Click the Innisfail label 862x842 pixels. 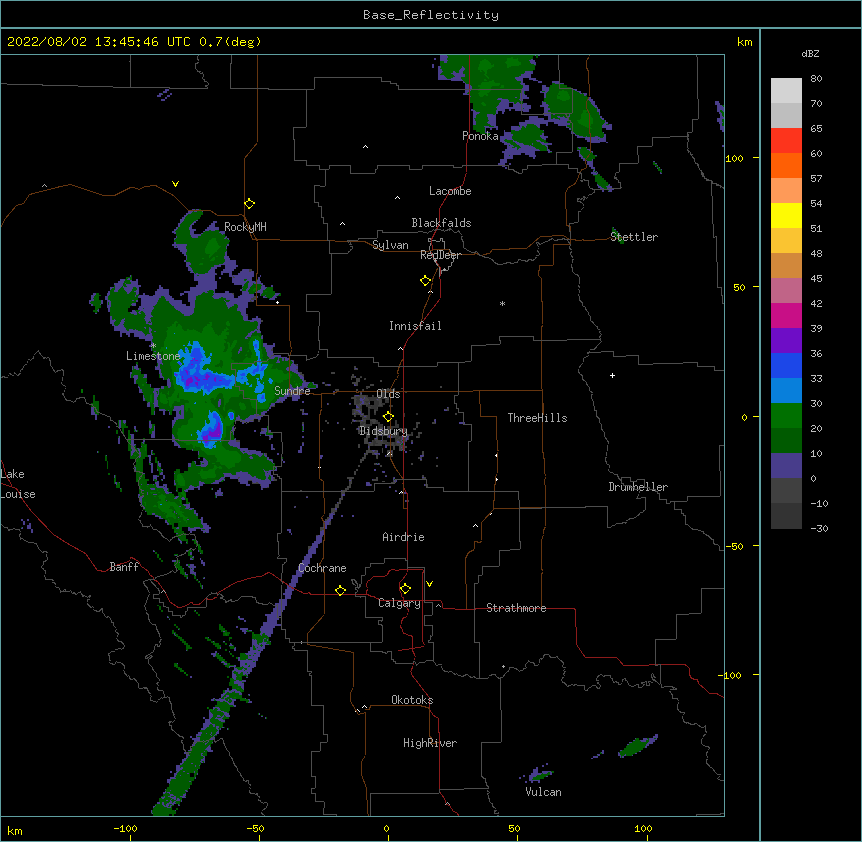point(415,326)
